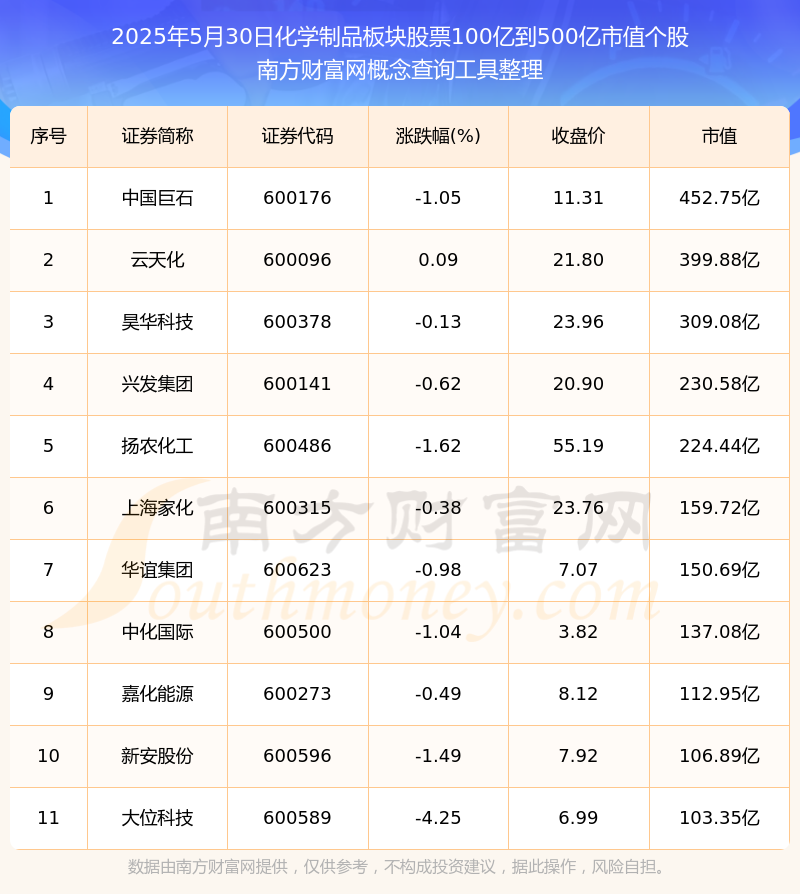Select stock name 华谊集团

click(157, 570)
